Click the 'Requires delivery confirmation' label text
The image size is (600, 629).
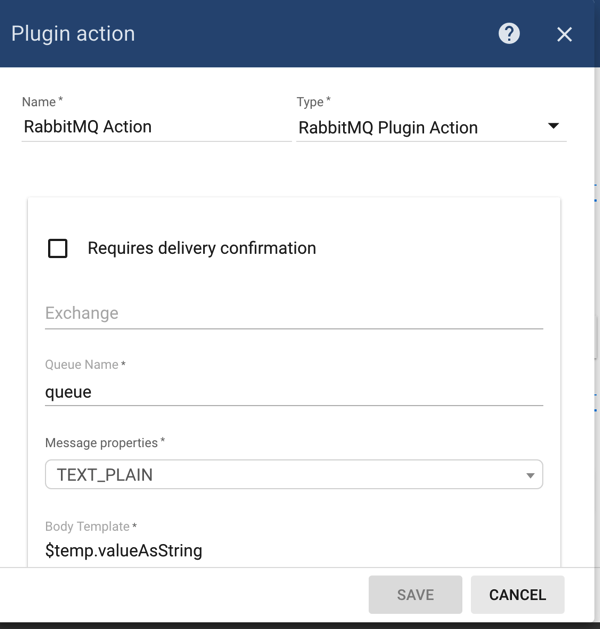pos(201,248)
